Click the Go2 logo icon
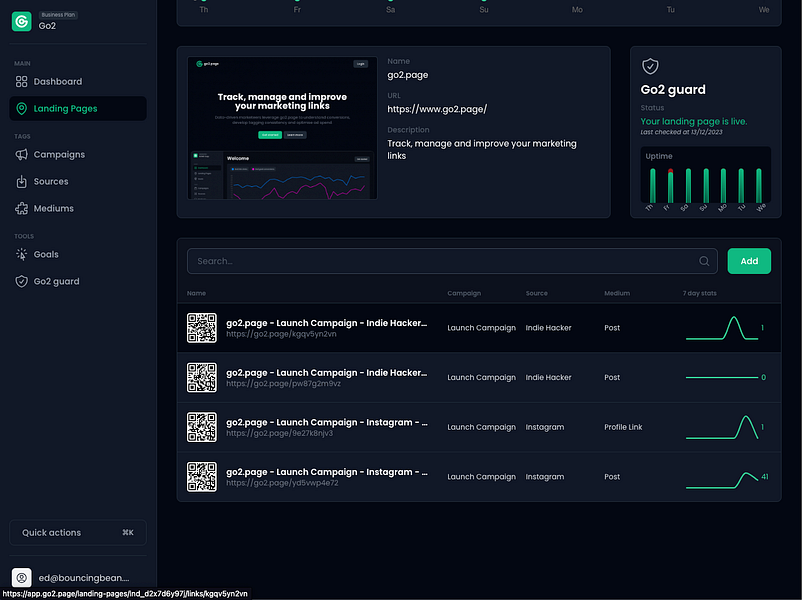802x600 pixels. point(21,21)
